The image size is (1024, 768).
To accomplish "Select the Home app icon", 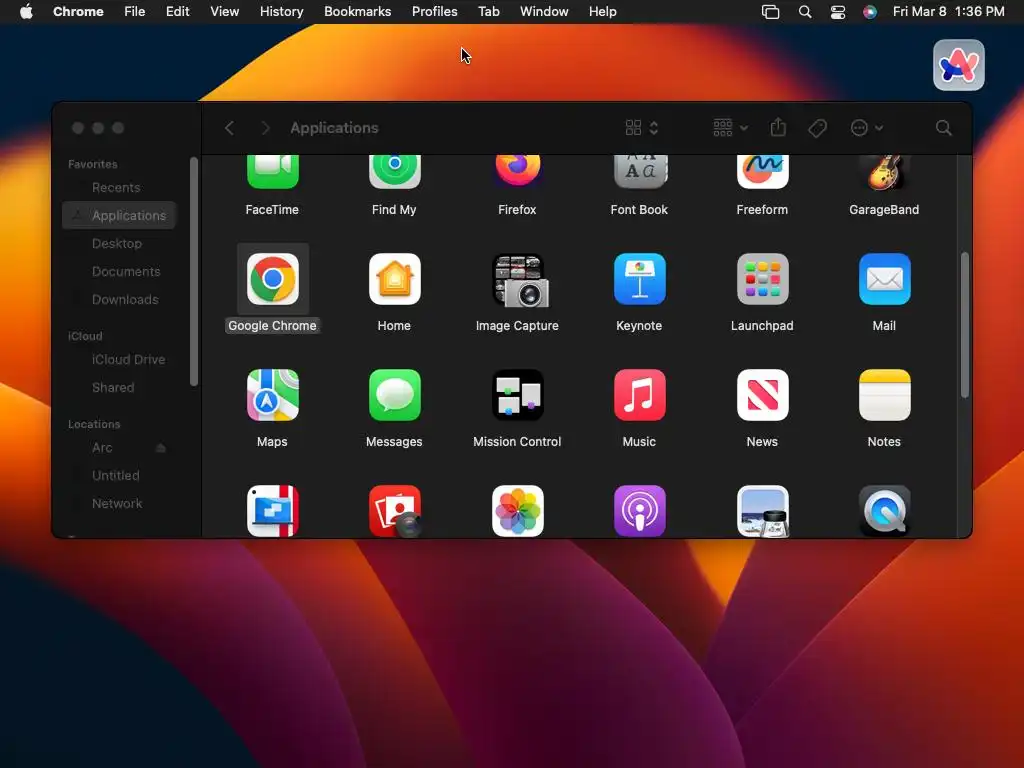I will click(394, 280).
